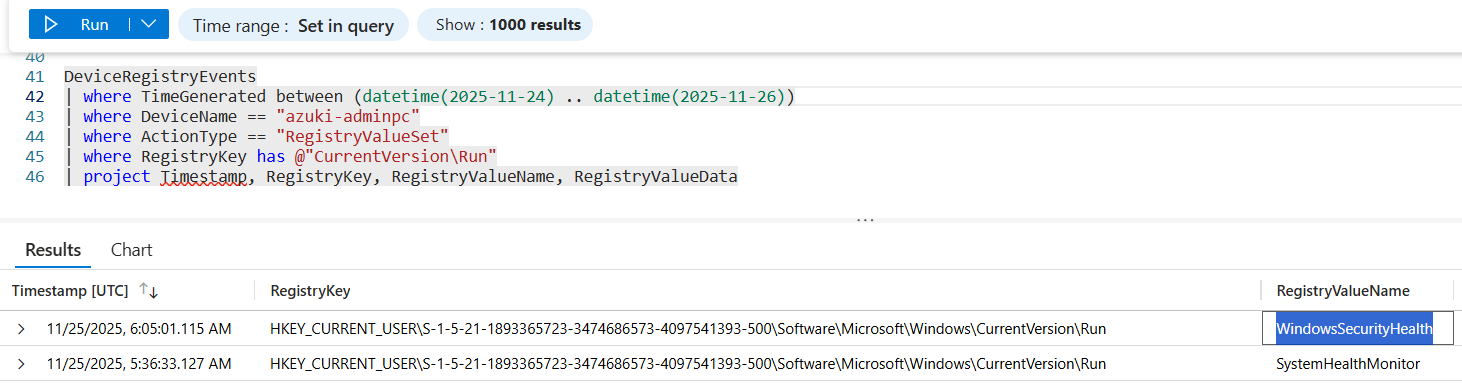
Task: Click the "RegistryValueSet" string in query
Action: [363, 136]
